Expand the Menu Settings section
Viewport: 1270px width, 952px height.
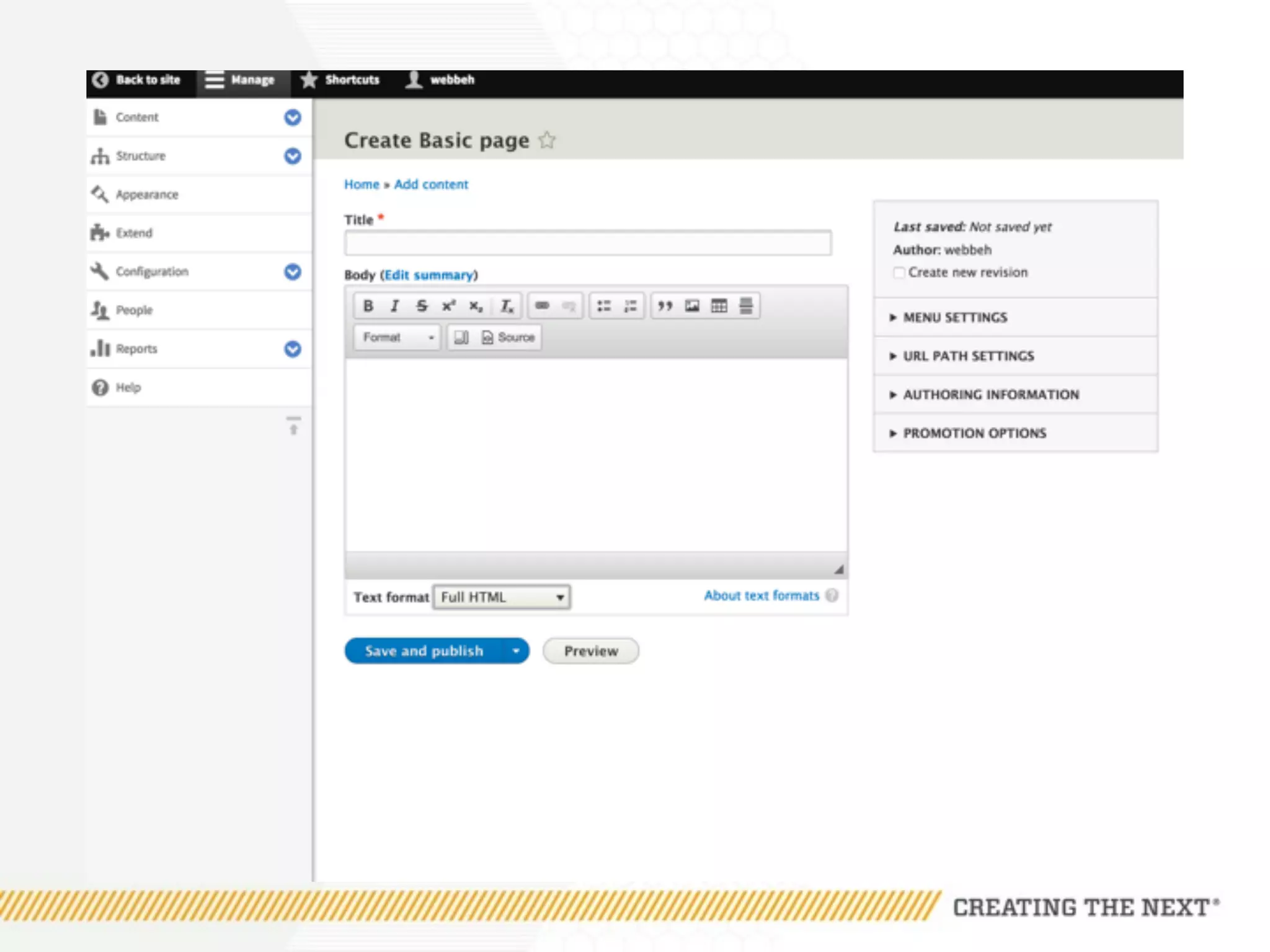(954, 317)
